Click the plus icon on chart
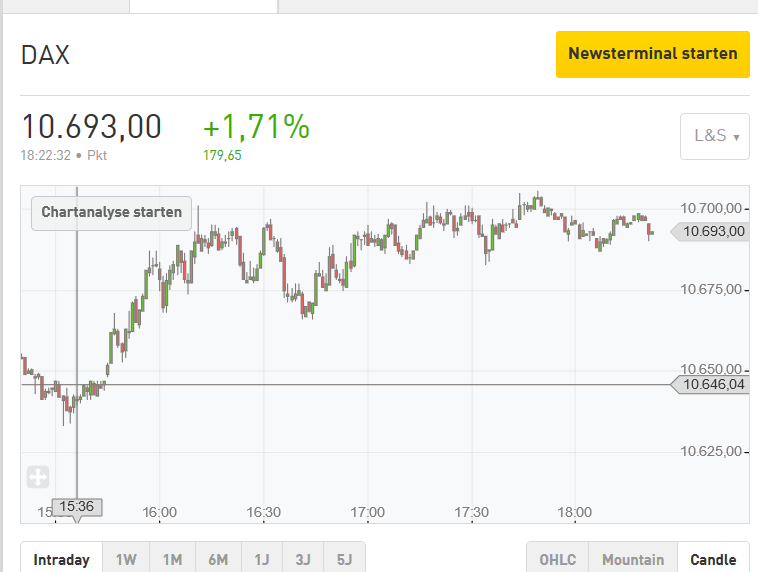758x572 pixels. [38, 478]
